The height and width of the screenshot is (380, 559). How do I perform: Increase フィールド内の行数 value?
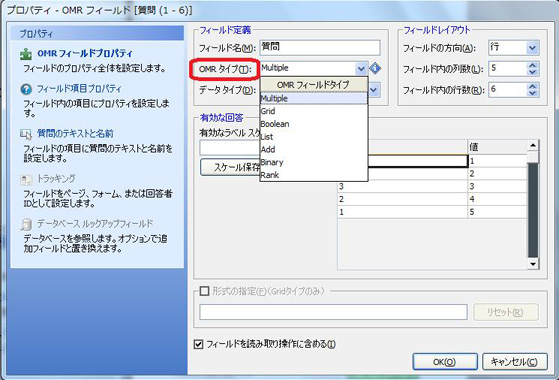[533, 87]
